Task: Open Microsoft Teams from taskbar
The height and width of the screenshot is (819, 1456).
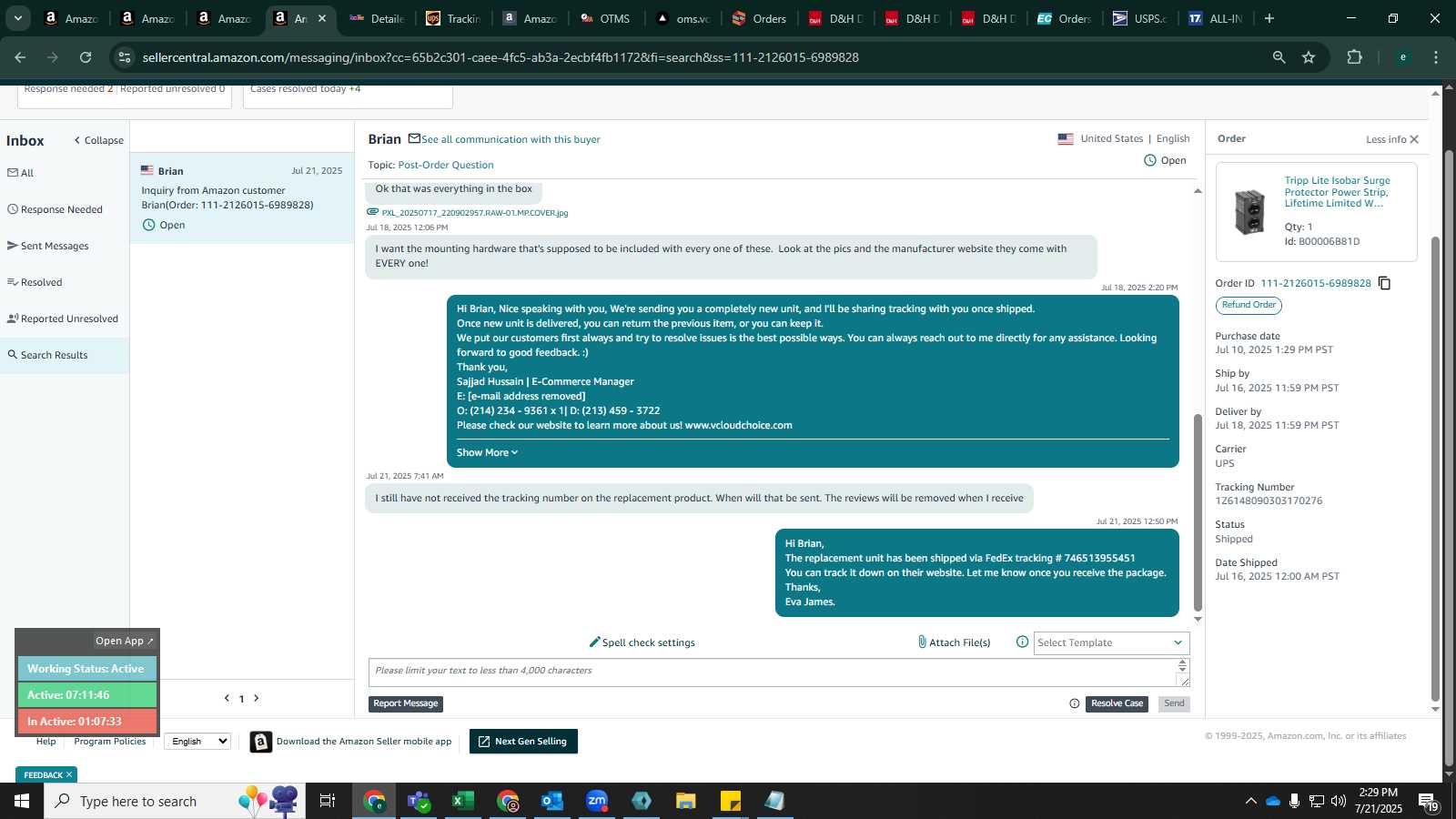Action: 419,801
